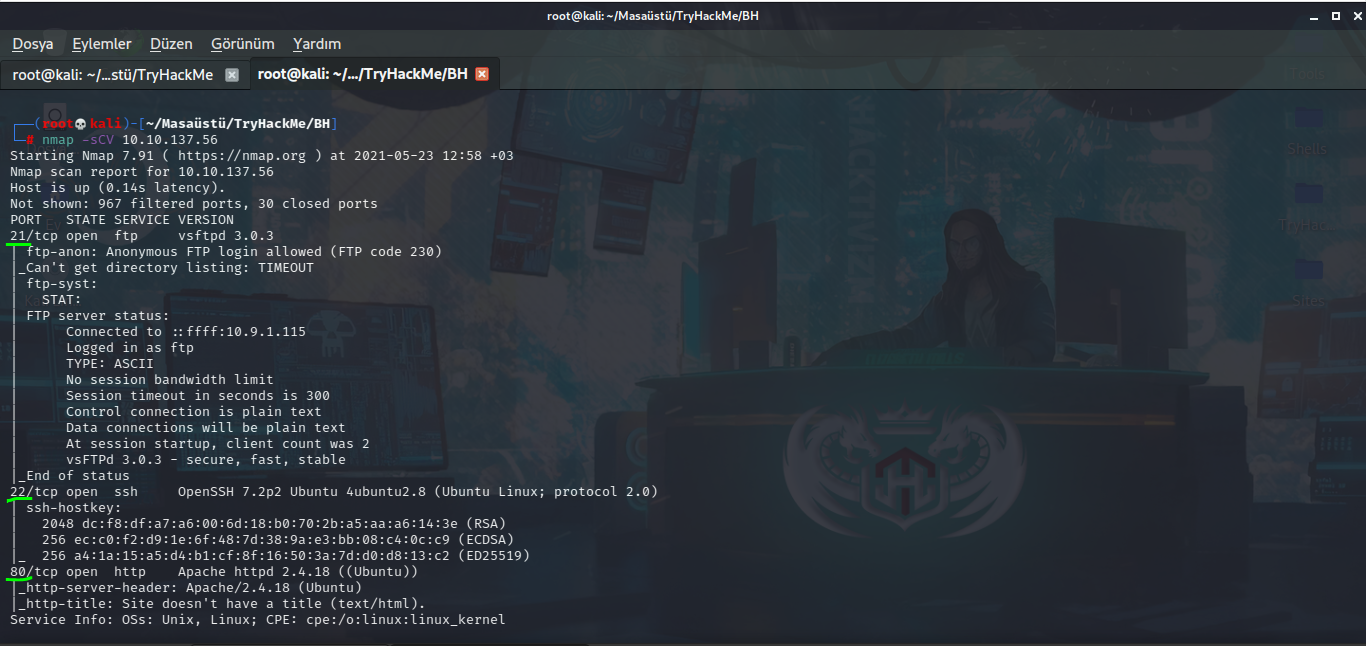Screen dimensions: 1366x646
Task: Open the Eylemler menu
Action: (102, 44)
